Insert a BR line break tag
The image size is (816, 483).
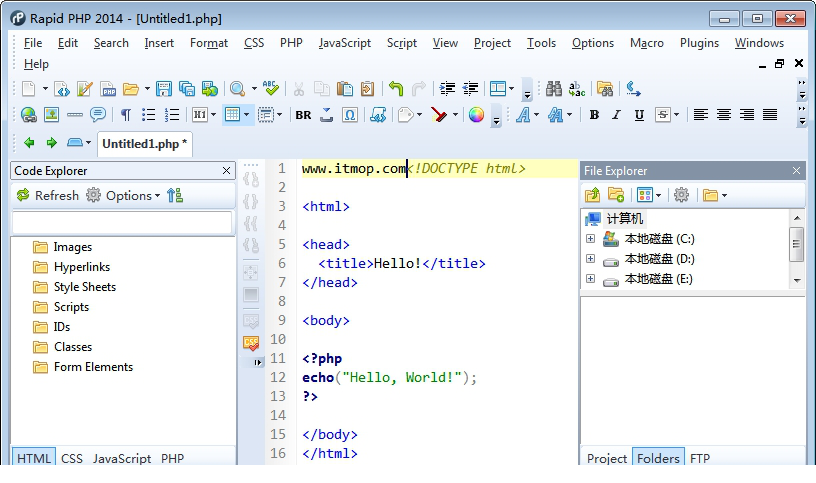[303, 115]
